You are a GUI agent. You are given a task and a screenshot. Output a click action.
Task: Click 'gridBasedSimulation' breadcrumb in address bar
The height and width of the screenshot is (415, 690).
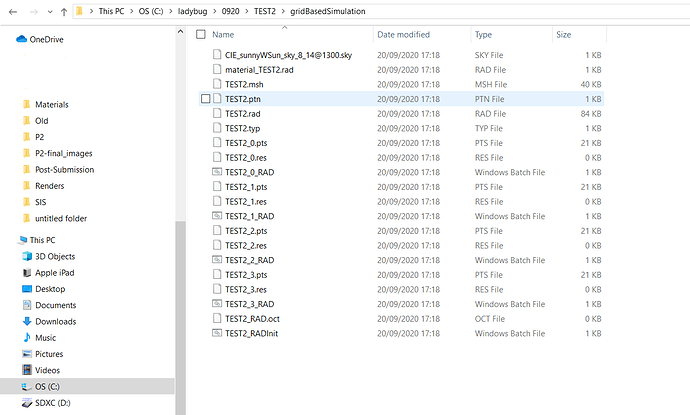(x=328, y=11)
